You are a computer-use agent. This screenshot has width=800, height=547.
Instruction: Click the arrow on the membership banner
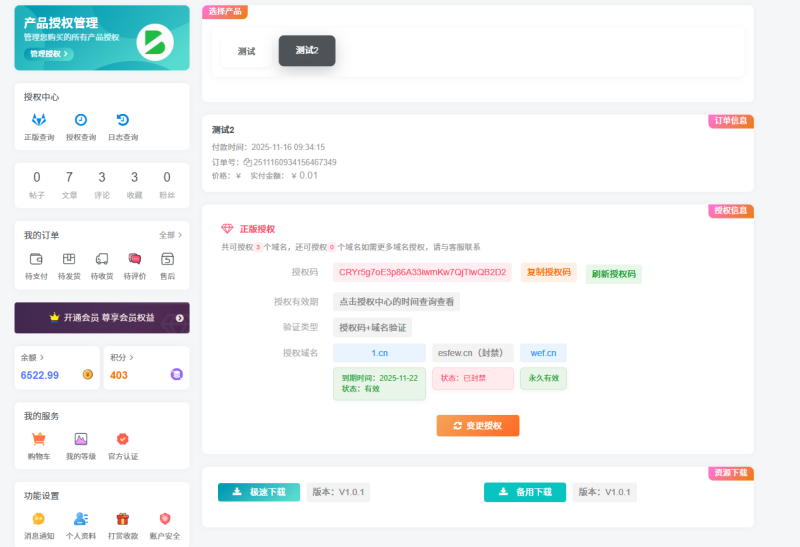(180, 318)
